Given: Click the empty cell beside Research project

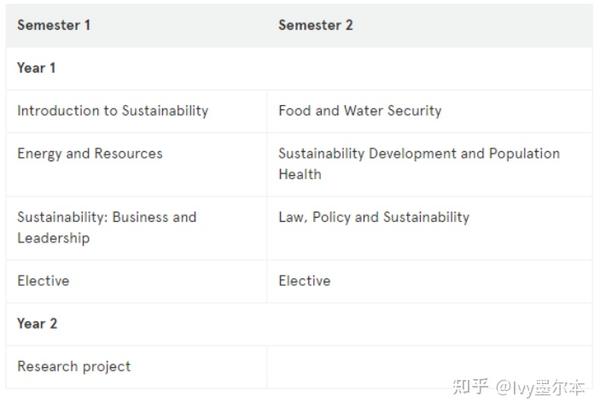Looking at the screenshot, I should click(x=430, y=367).
